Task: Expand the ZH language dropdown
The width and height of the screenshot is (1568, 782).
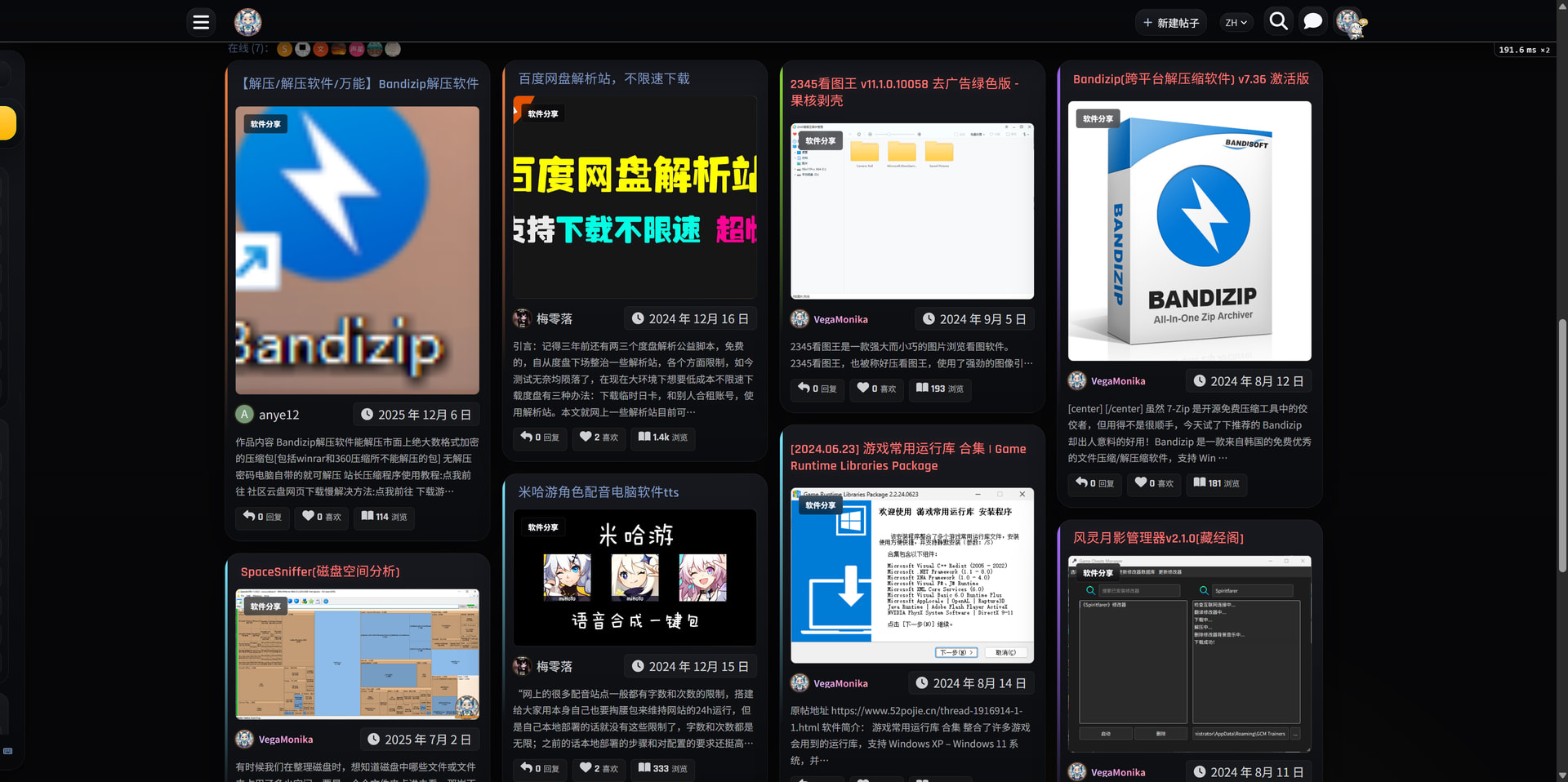Action: [1236, 23]
